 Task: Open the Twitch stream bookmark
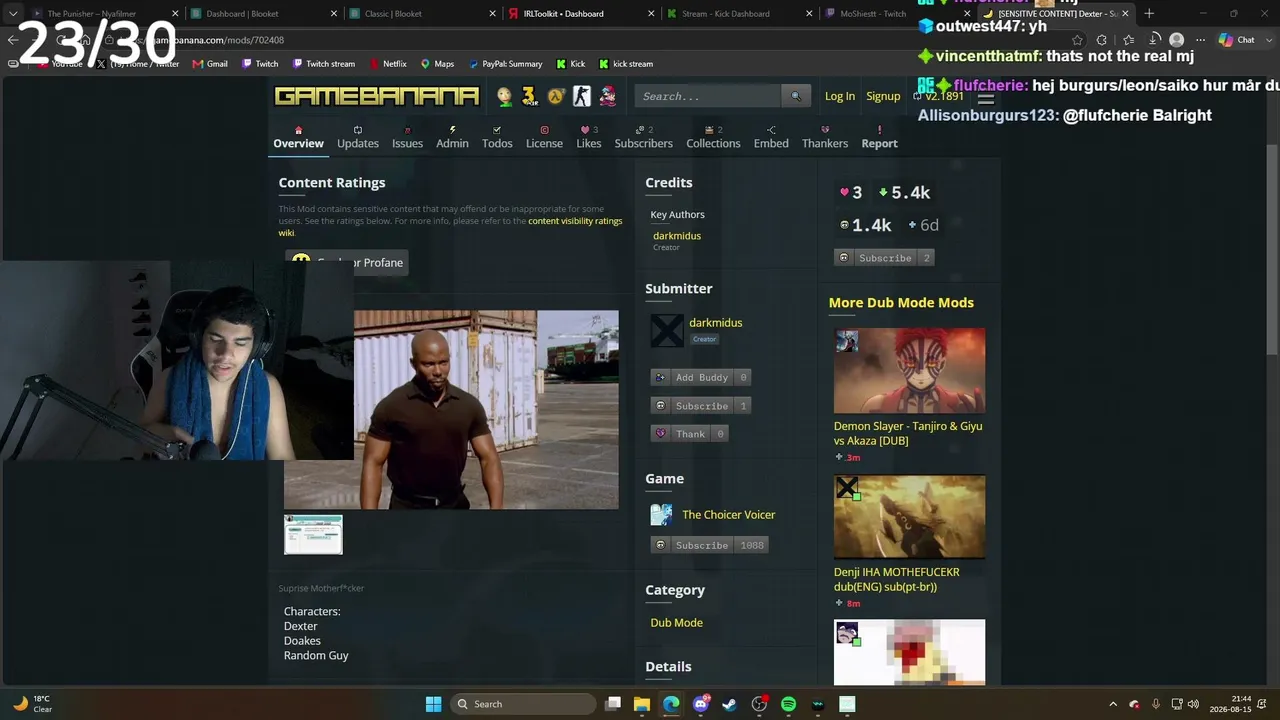pos(323,64)
